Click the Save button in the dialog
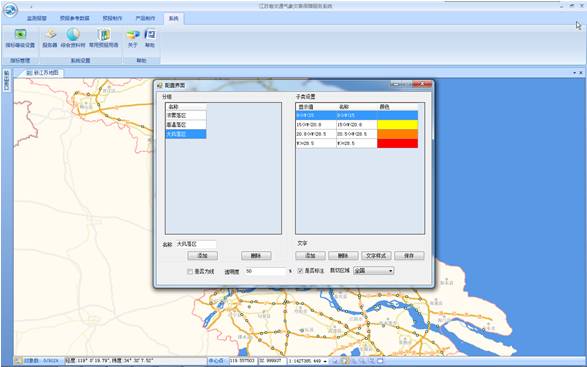The width and height of the screenshot is (587, 367). [409, 256]
